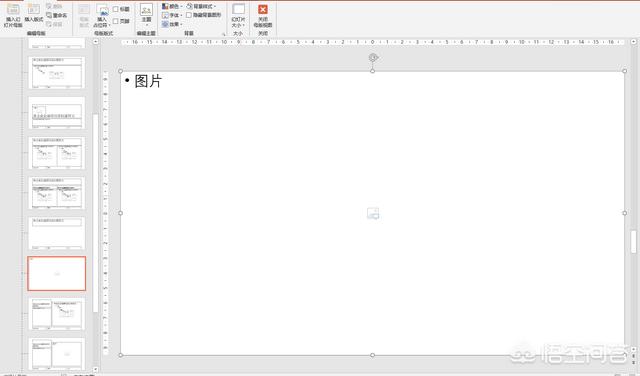This screenshot has height=376, width=640.
Task: Click the thumbnail pane scroll-down arrow
Action: coord(96,369)
